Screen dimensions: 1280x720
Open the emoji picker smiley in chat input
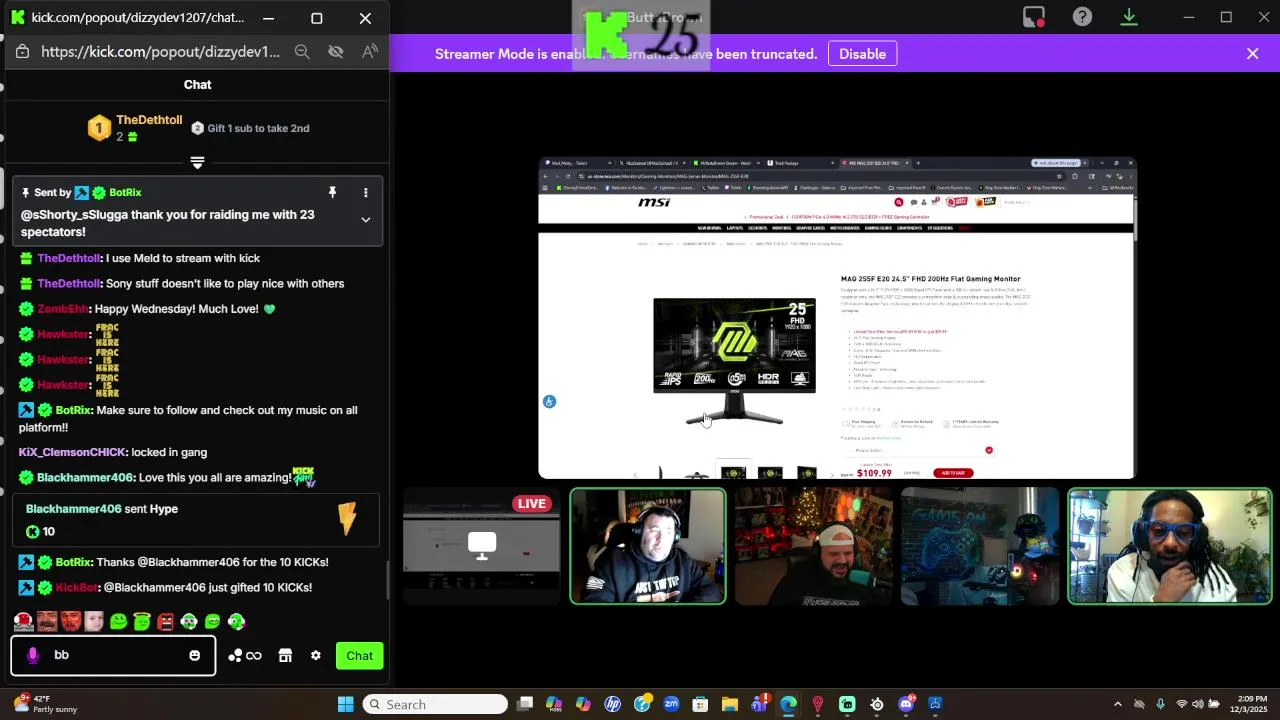point(194,656)
